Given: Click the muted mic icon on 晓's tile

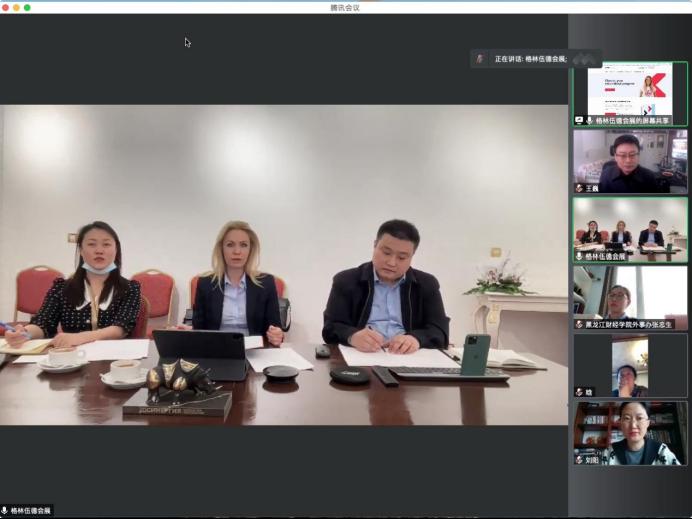Looking at the screenshot, I should tap(579, 392).
